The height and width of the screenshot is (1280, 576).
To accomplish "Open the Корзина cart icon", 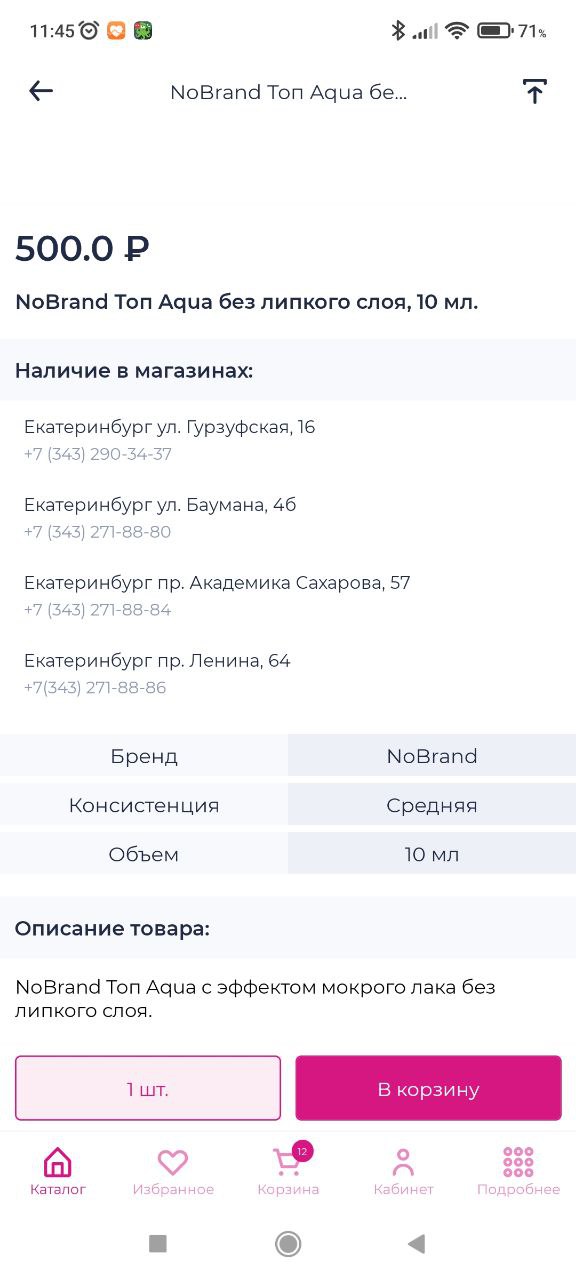I will coord(287,1163).
